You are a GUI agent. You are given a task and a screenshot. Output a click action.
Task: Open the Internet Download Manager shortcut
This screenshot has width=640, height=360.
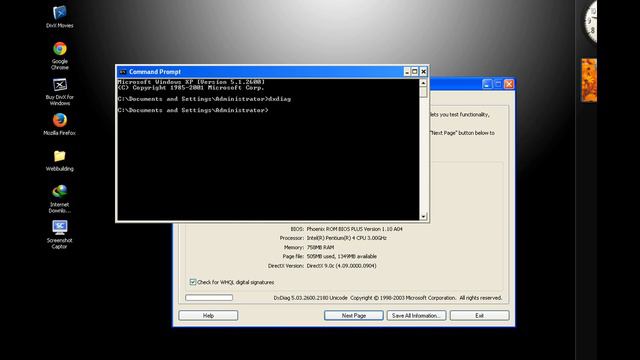point(60,199)
